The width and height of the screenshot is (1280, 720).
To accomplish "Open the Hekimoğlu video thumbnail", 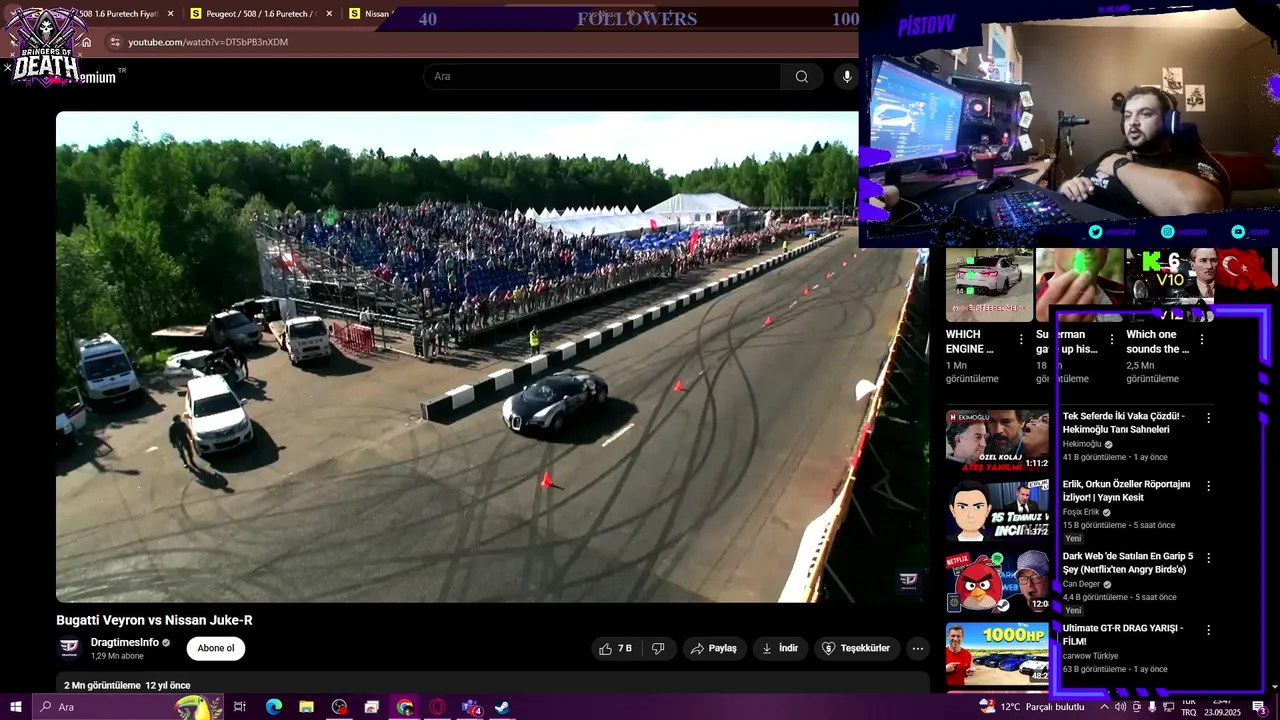I will (x=998, y=440).
